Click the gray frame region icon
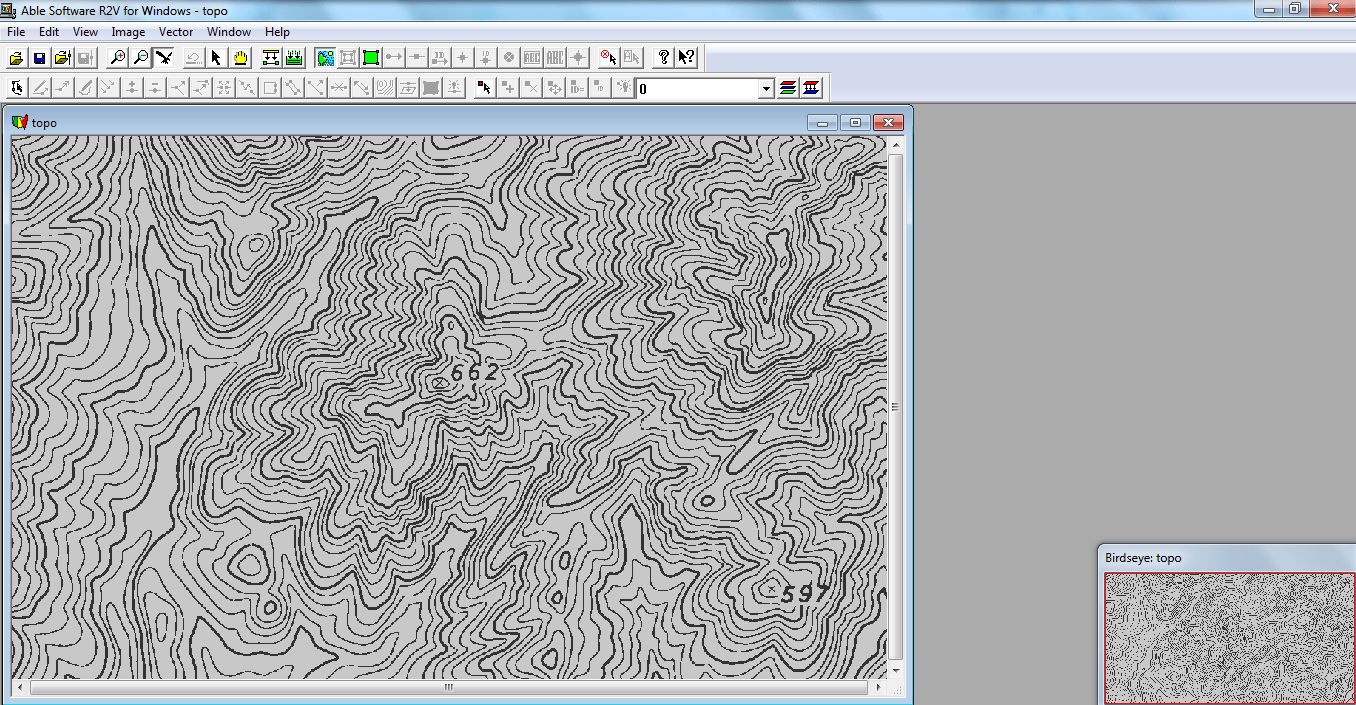Screen dimensions: 1356x705 348,58
